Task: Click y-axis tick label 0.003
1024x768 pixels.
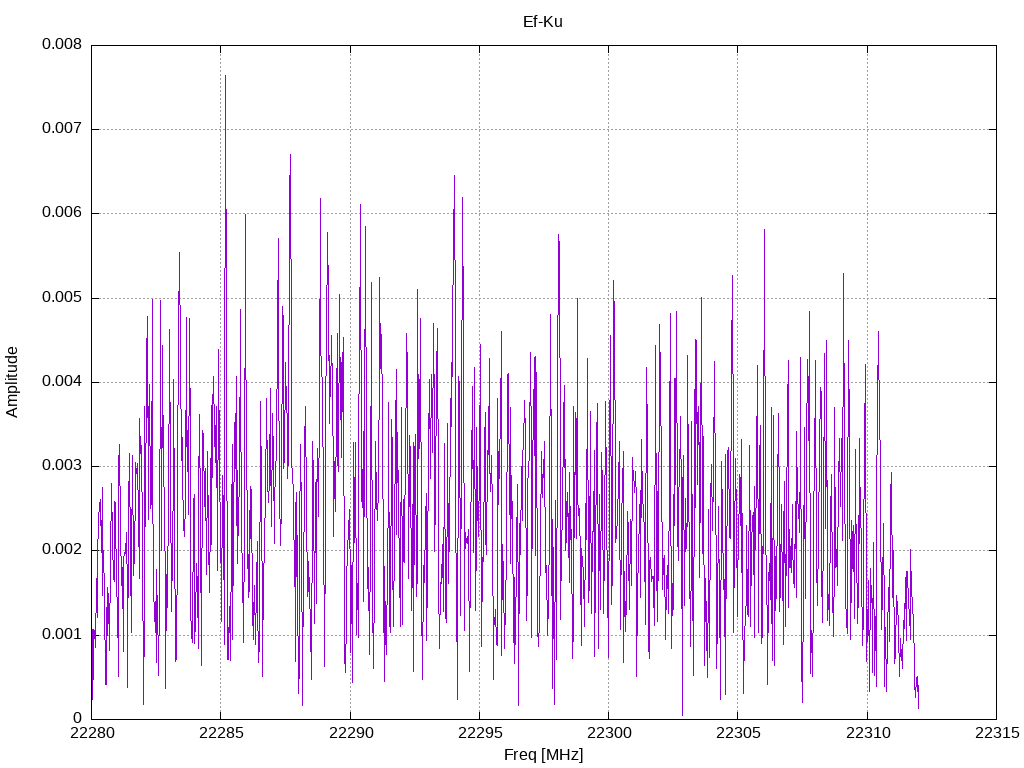Action: (62, 466)
